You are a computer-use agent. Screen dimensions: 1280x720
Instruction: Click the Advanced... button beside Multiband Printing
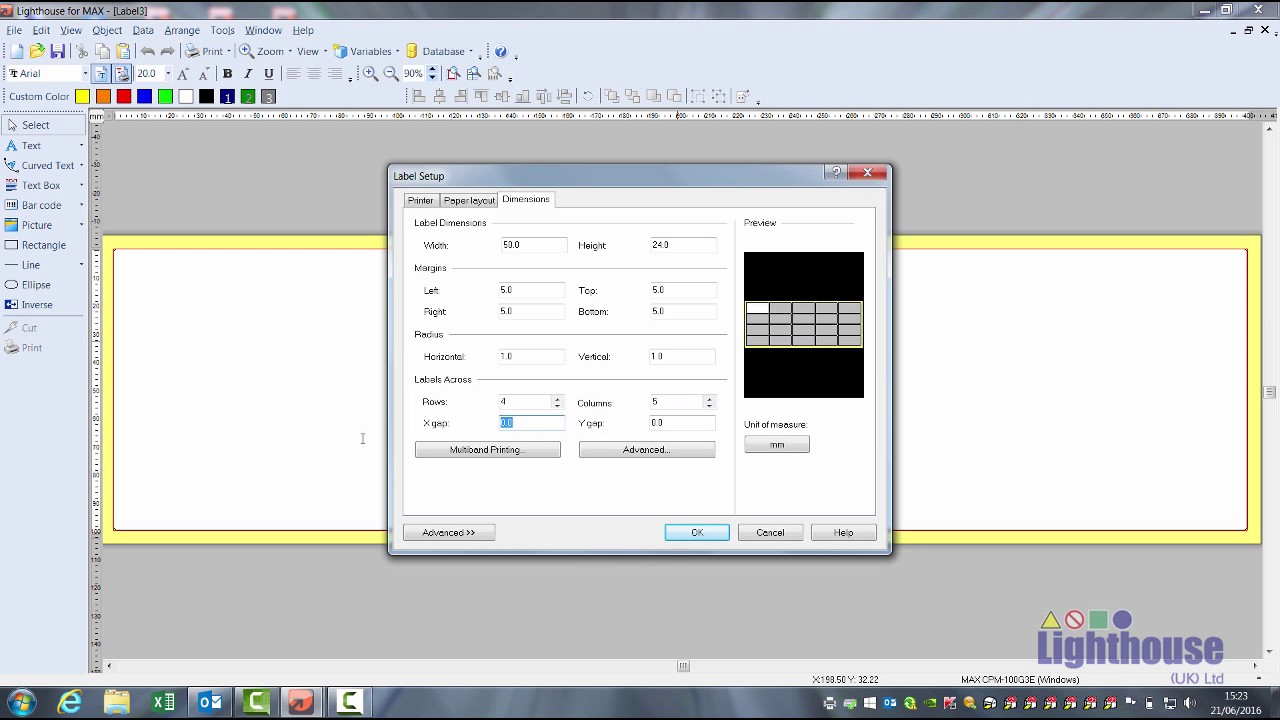[x=647, y=450]
